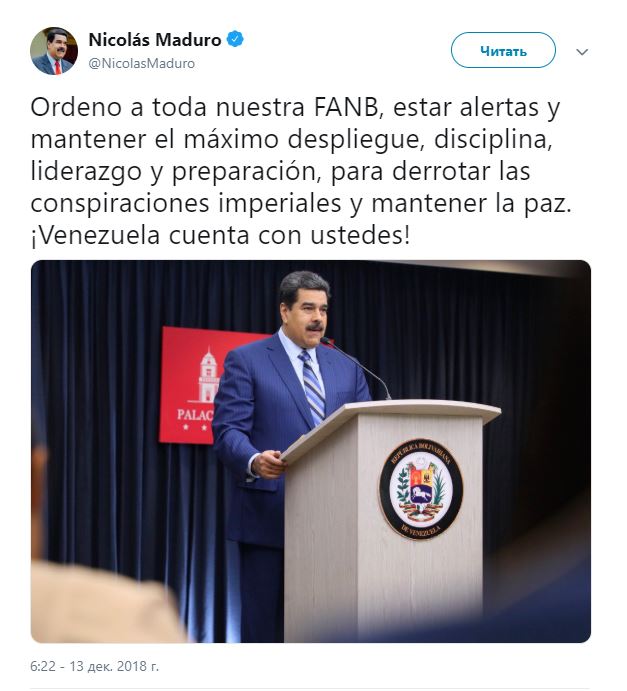The image size is (627, 691).
Task: Open Nicolás Maduro's round profile avatar
Action: click(x=54, y=51)
